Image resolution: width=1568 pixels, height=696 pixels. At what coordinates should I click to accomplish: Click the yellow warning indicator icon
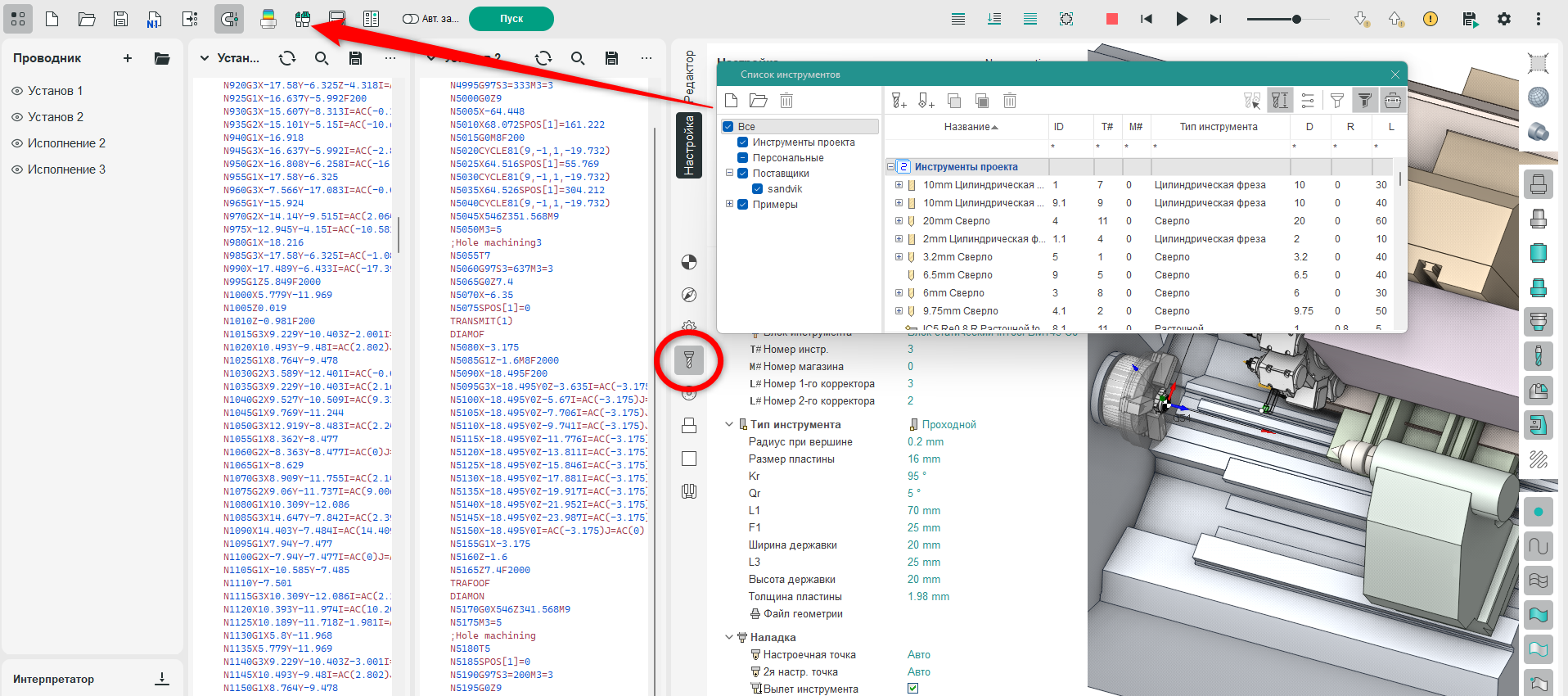[x=1431, y=19]
